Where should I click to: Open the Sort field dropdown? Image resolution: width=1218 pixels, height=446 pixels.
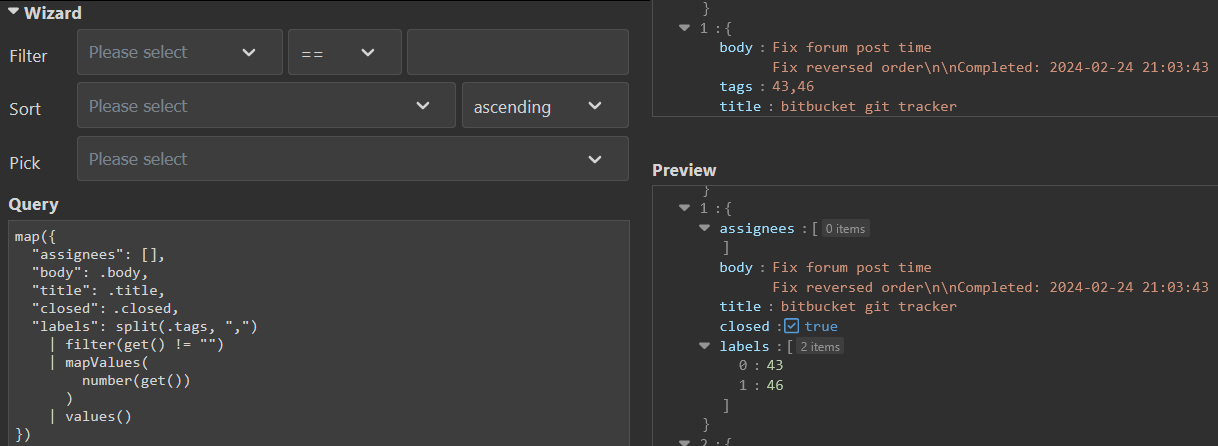pos(266,105)
